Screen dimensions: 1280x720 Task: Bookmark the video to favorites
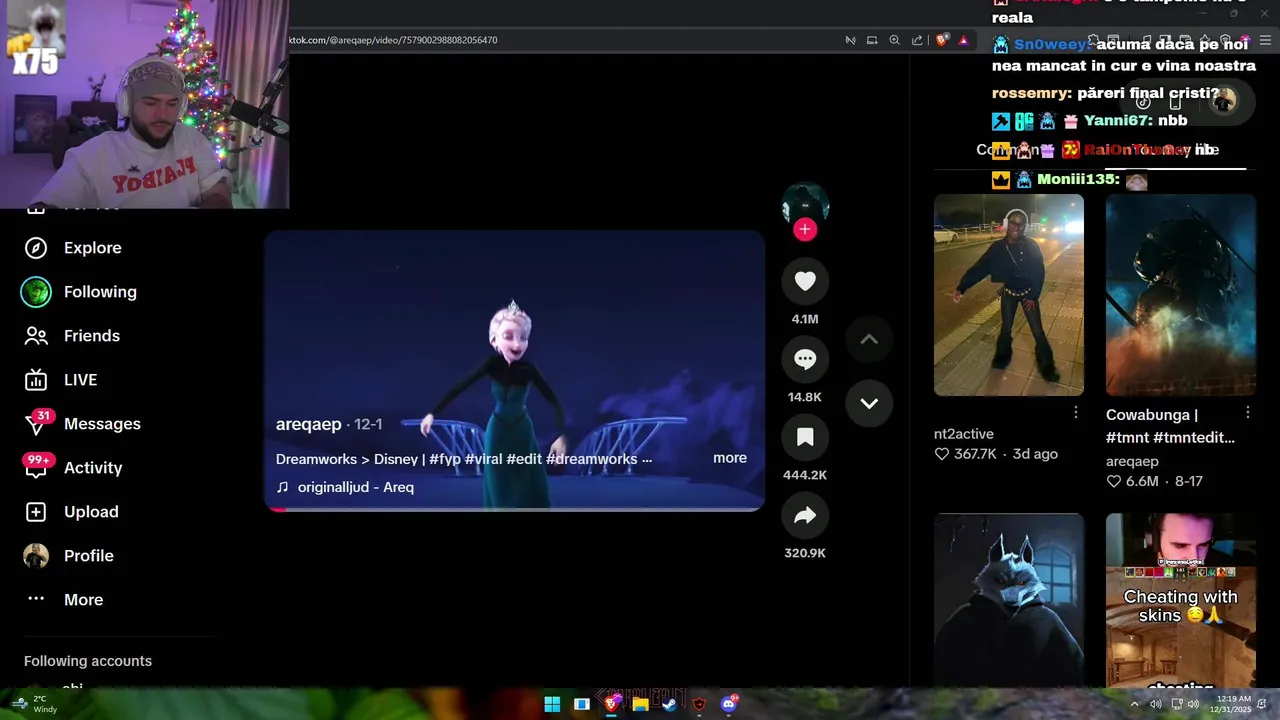point(805,438)
